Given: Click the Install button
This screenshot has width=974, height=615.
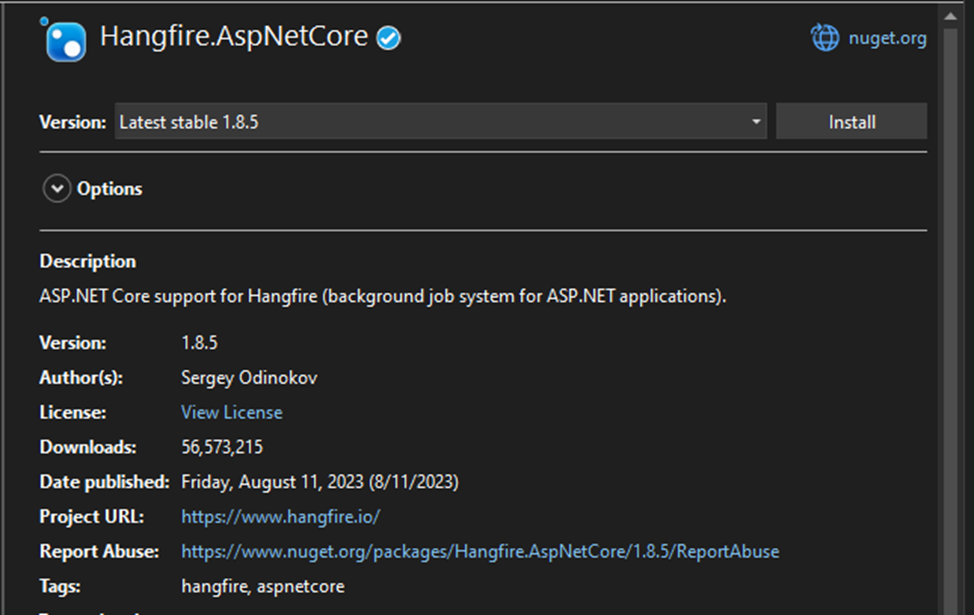Looking at the screenshot, I should (851, 120).
